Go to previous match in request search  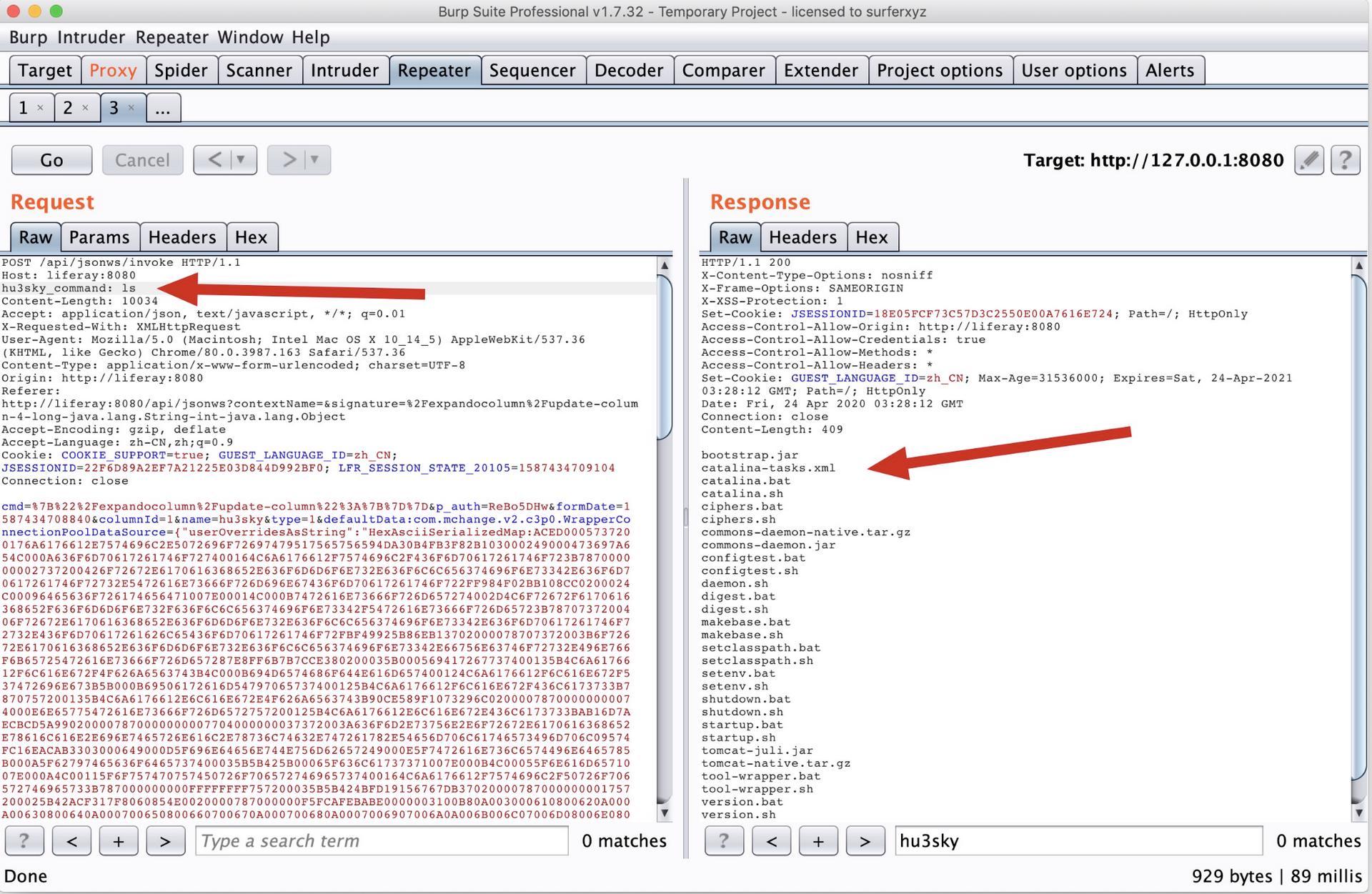[x=71, y=840]
